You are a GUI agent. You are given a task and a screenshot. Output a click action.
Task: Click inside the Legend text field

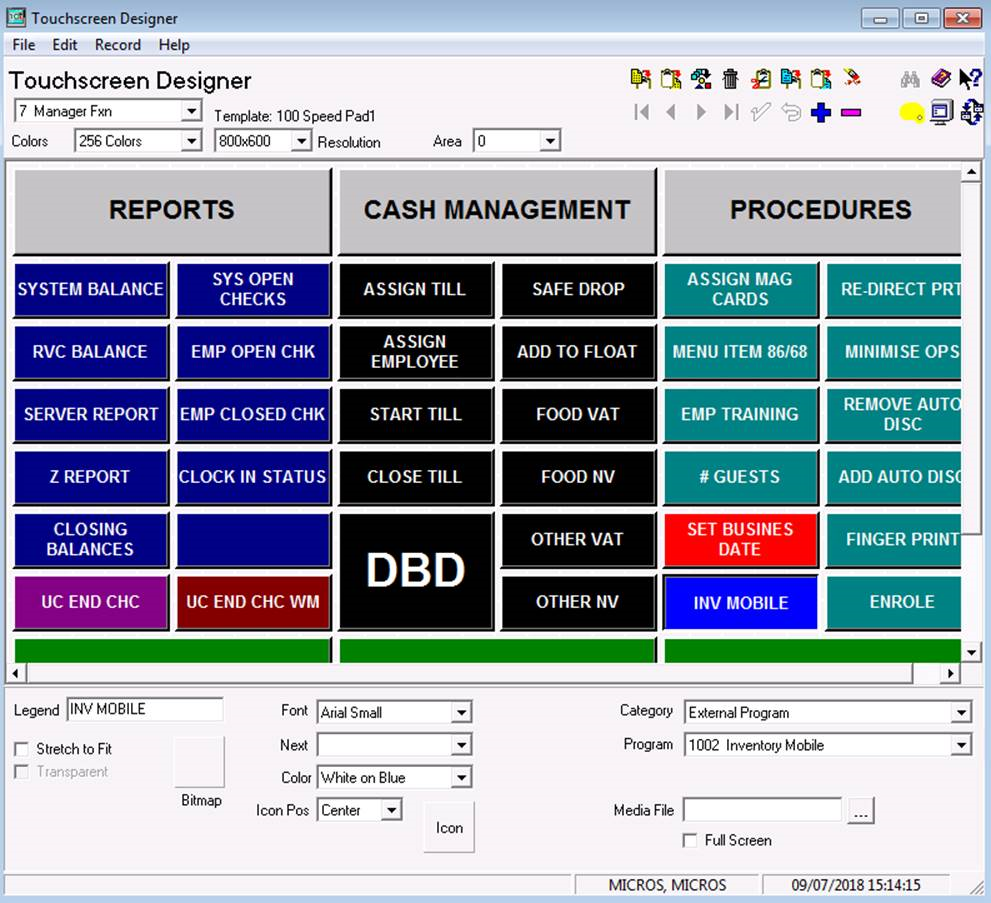(x=145, y=709)
